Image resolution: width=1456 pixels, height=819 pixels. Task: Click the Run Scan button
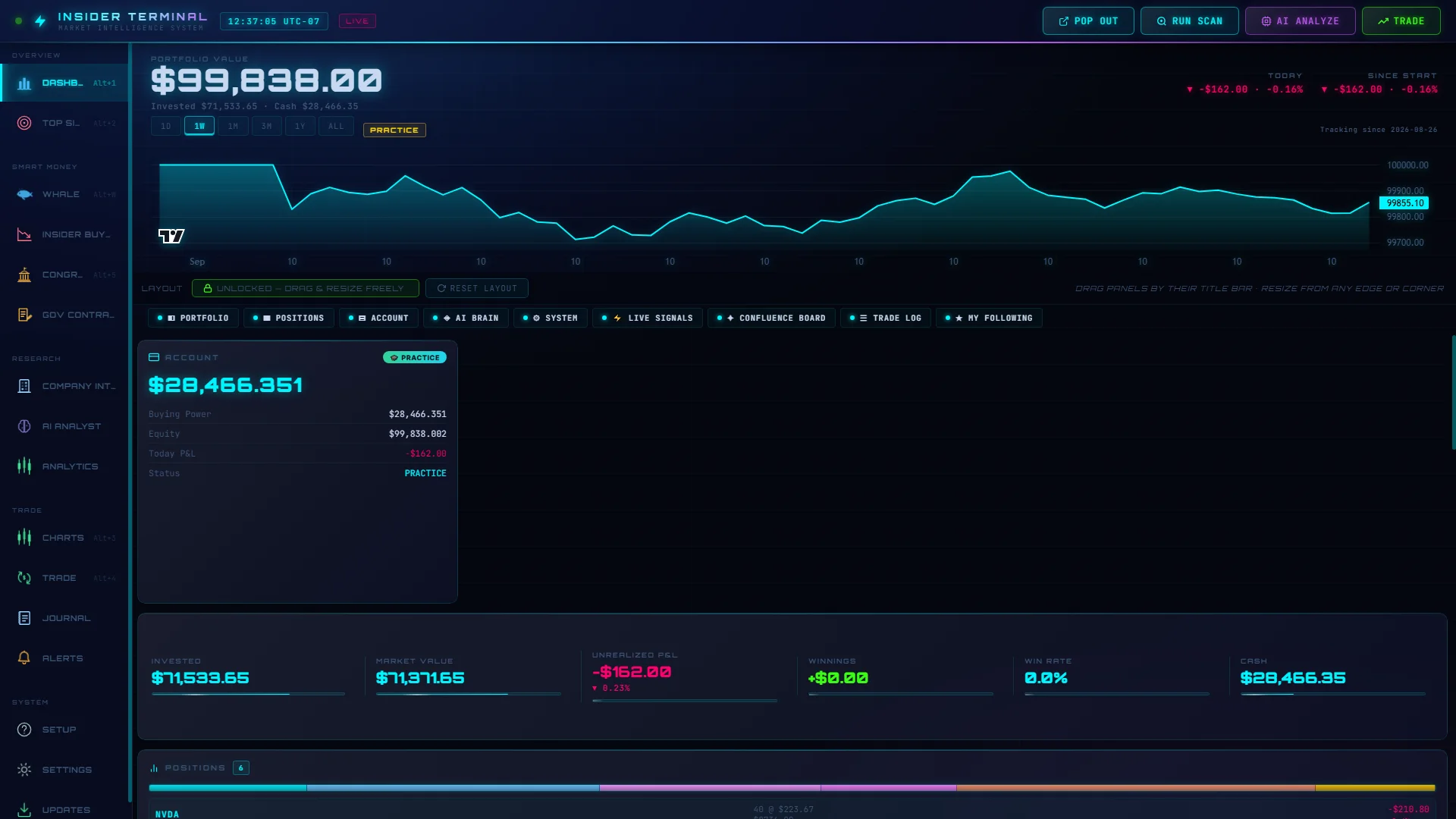click(1189, 21)
